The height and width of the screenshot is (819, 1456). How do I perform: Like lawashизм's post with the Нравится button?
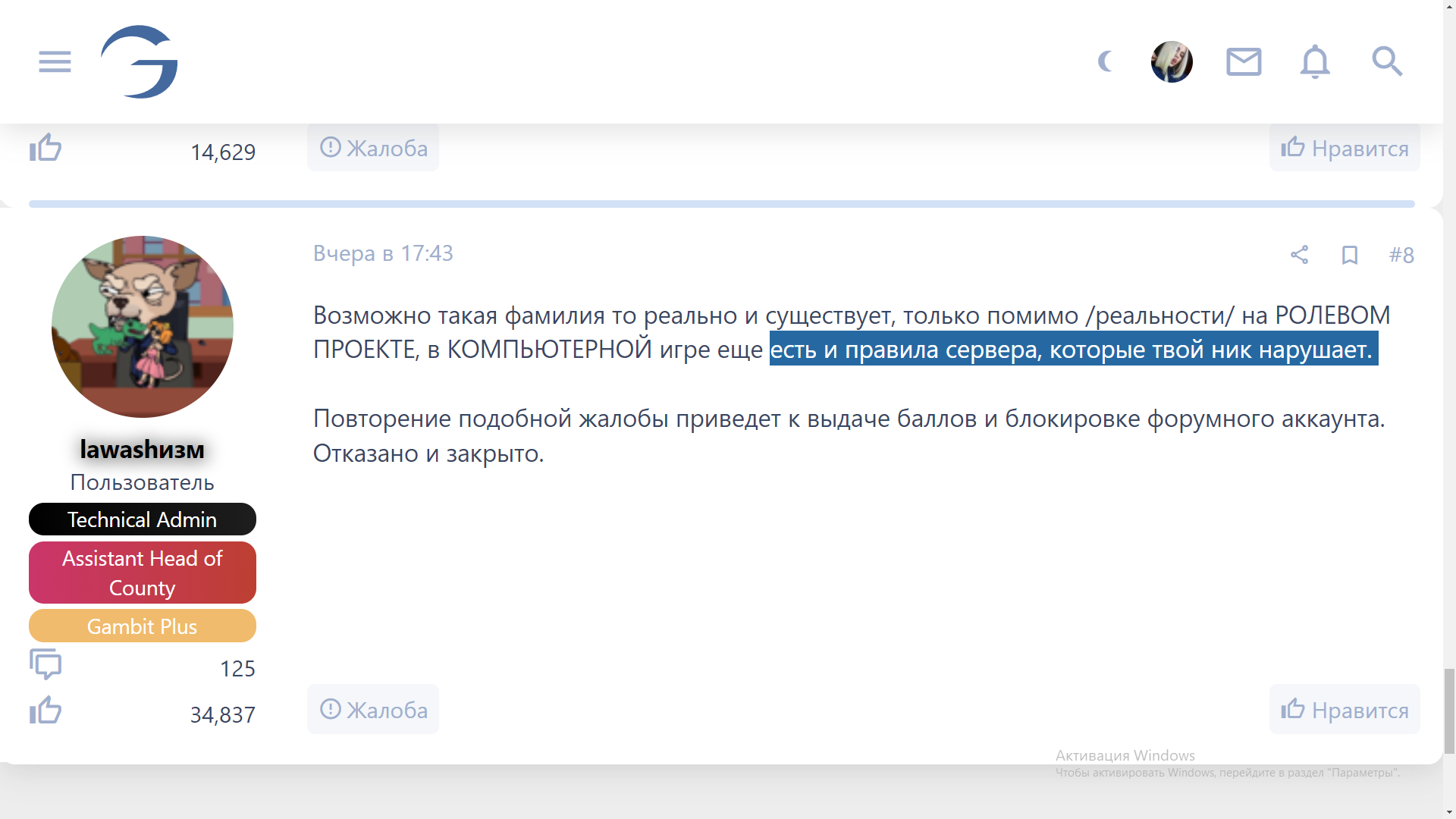pos(1345,710)
